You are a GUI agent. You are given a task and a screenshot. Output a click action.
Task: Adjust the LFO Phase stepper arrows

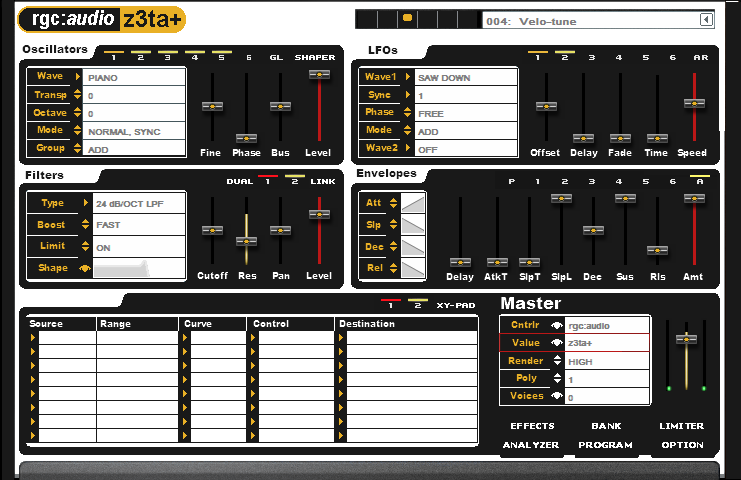[407, 112]
